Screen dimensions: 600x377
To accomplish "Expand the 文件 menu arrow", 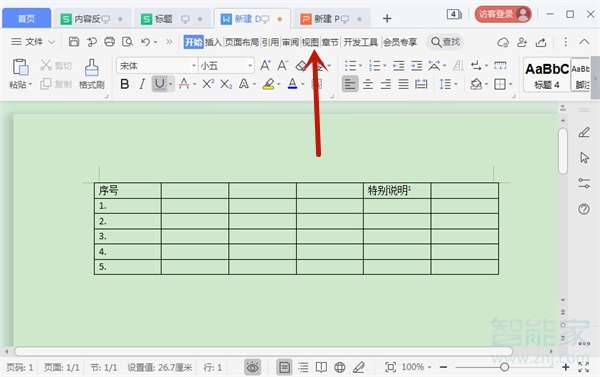I will click(x=52, y=42).
